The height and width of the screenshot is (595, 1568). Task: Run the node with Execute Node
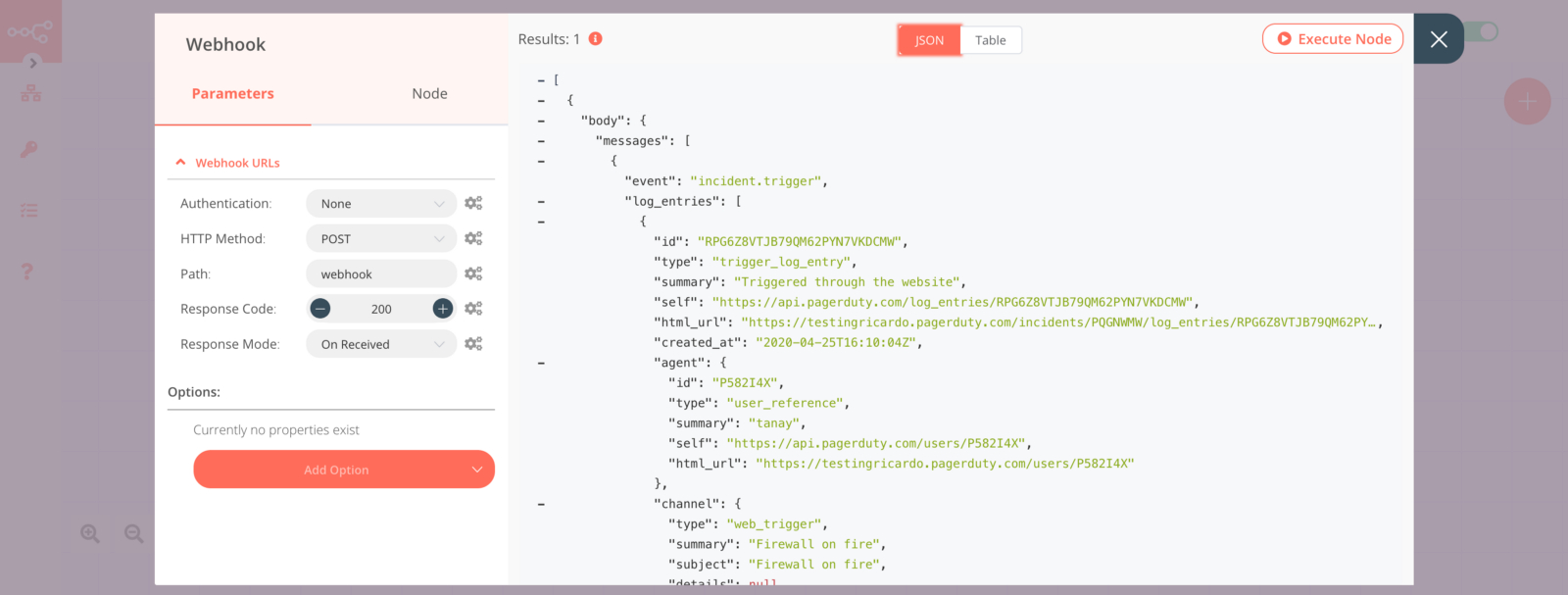pyautogui.click(x=1333, y=39)
